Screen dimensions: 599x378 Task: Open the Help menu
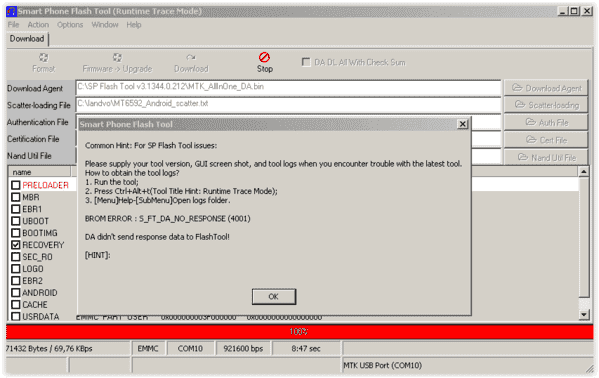[x=134, y=25]
